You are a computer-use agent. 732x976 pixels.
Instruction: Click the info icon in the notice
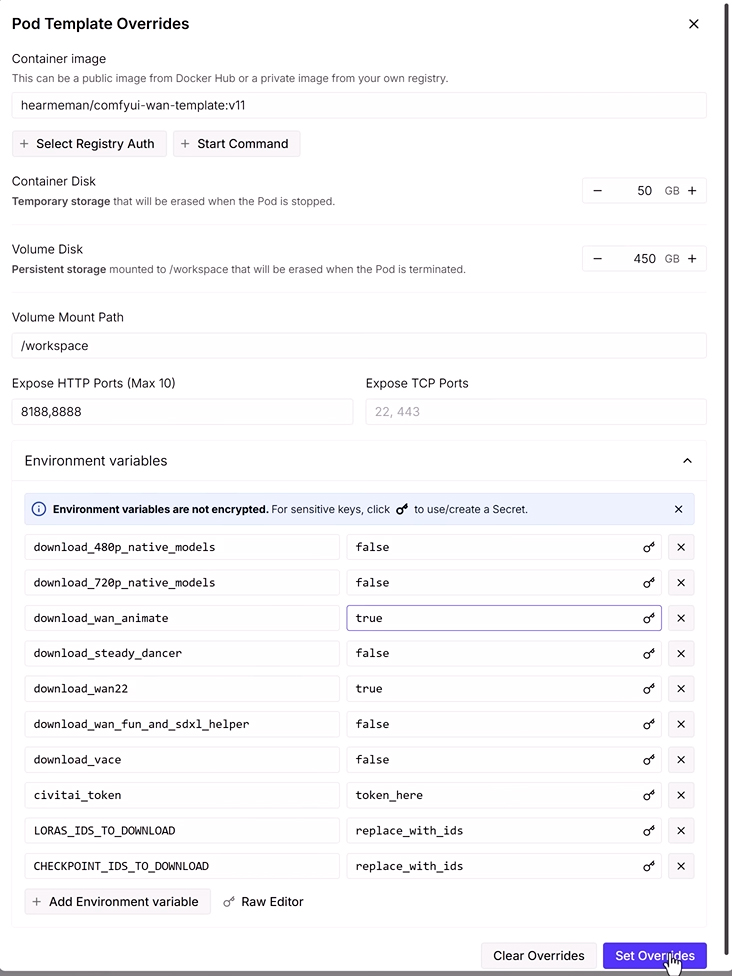click(x=39, y=509)
